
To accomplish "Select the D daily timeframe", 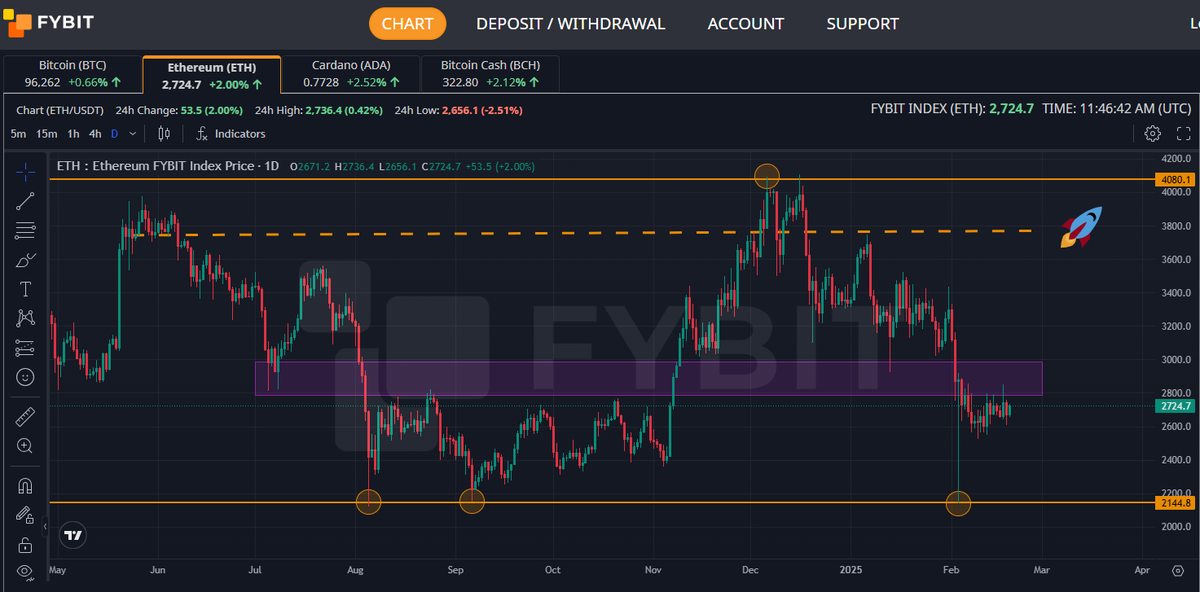I will pos(114,133).
